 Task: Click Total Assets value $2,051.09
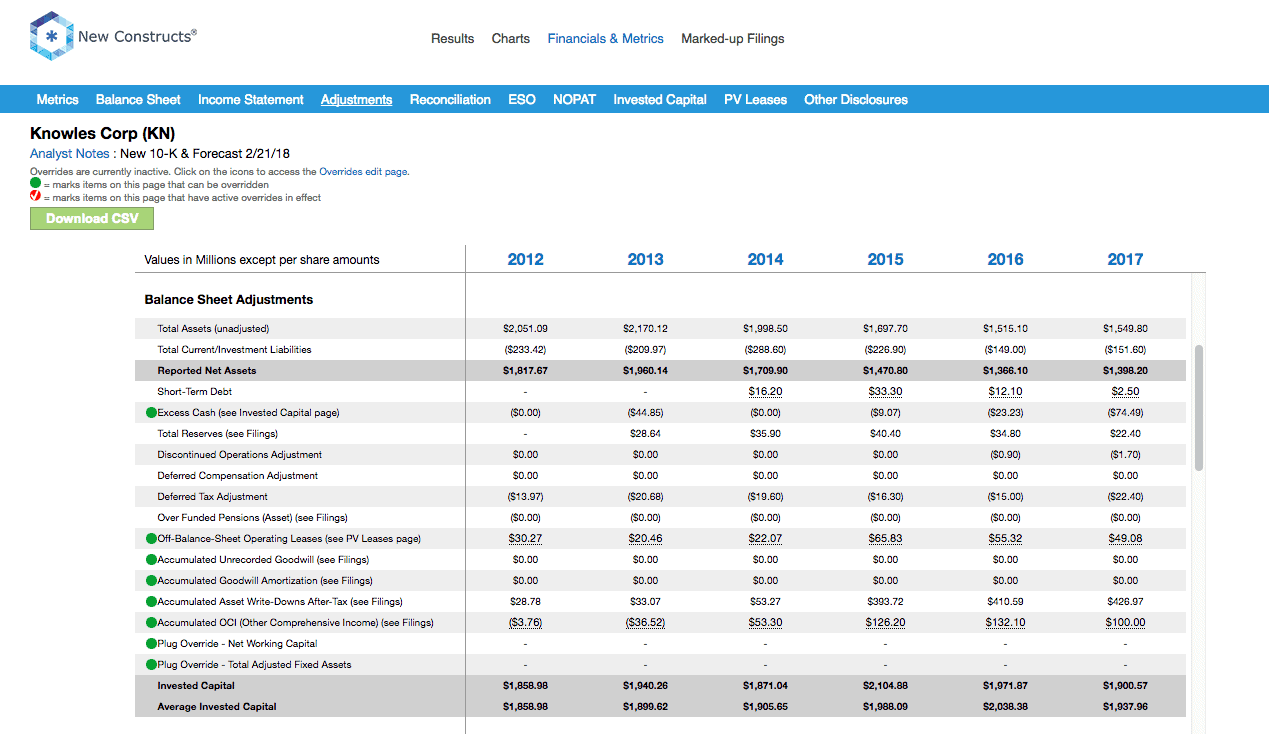click(525, 329)
